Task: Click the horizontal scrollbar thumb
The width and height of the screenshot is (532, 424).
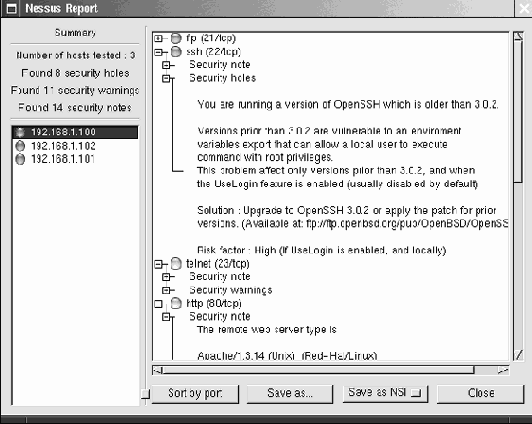Action: pos(318,370)
